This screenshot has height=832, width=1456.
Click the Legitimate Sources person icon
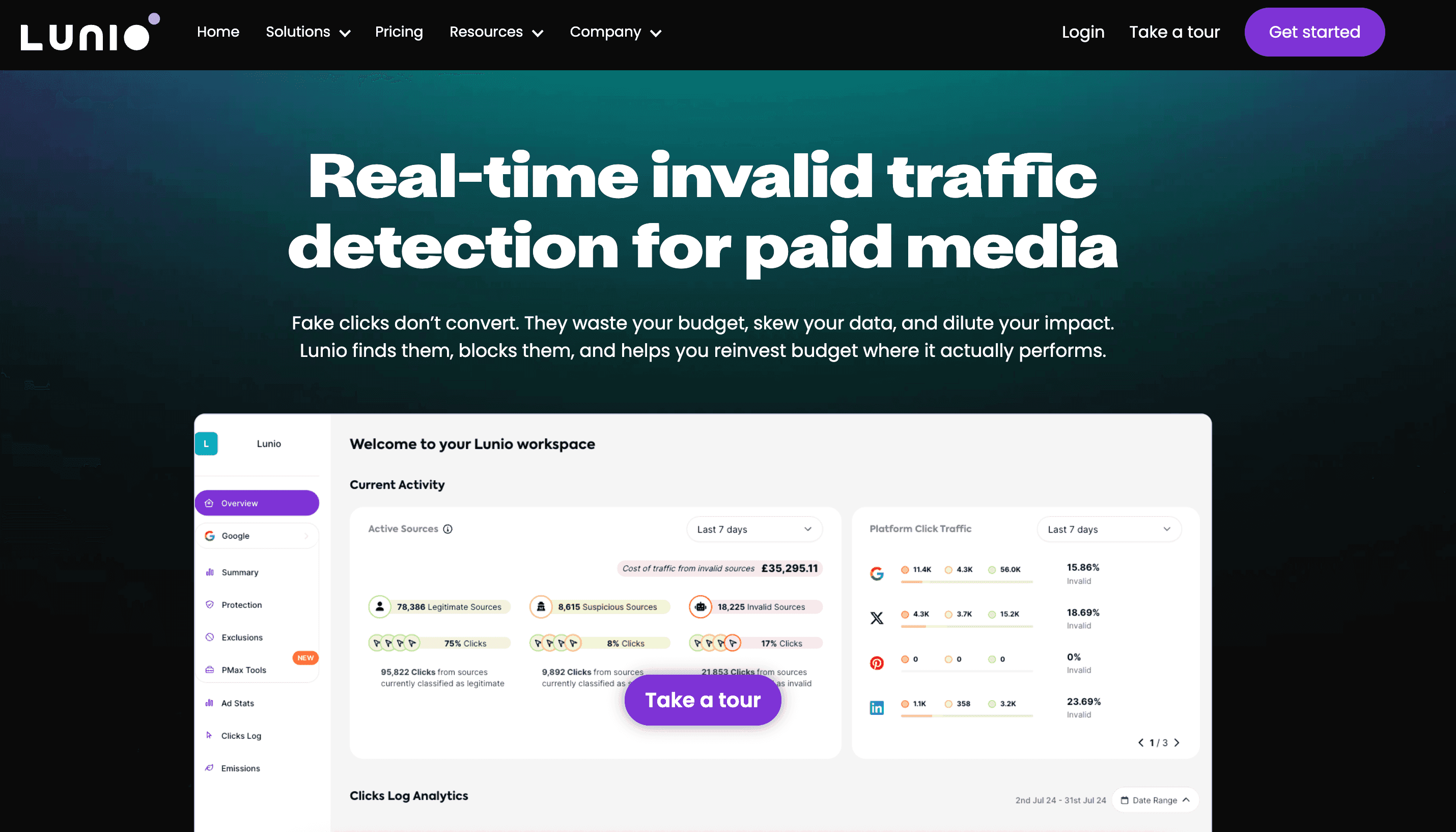pos(380,606)
